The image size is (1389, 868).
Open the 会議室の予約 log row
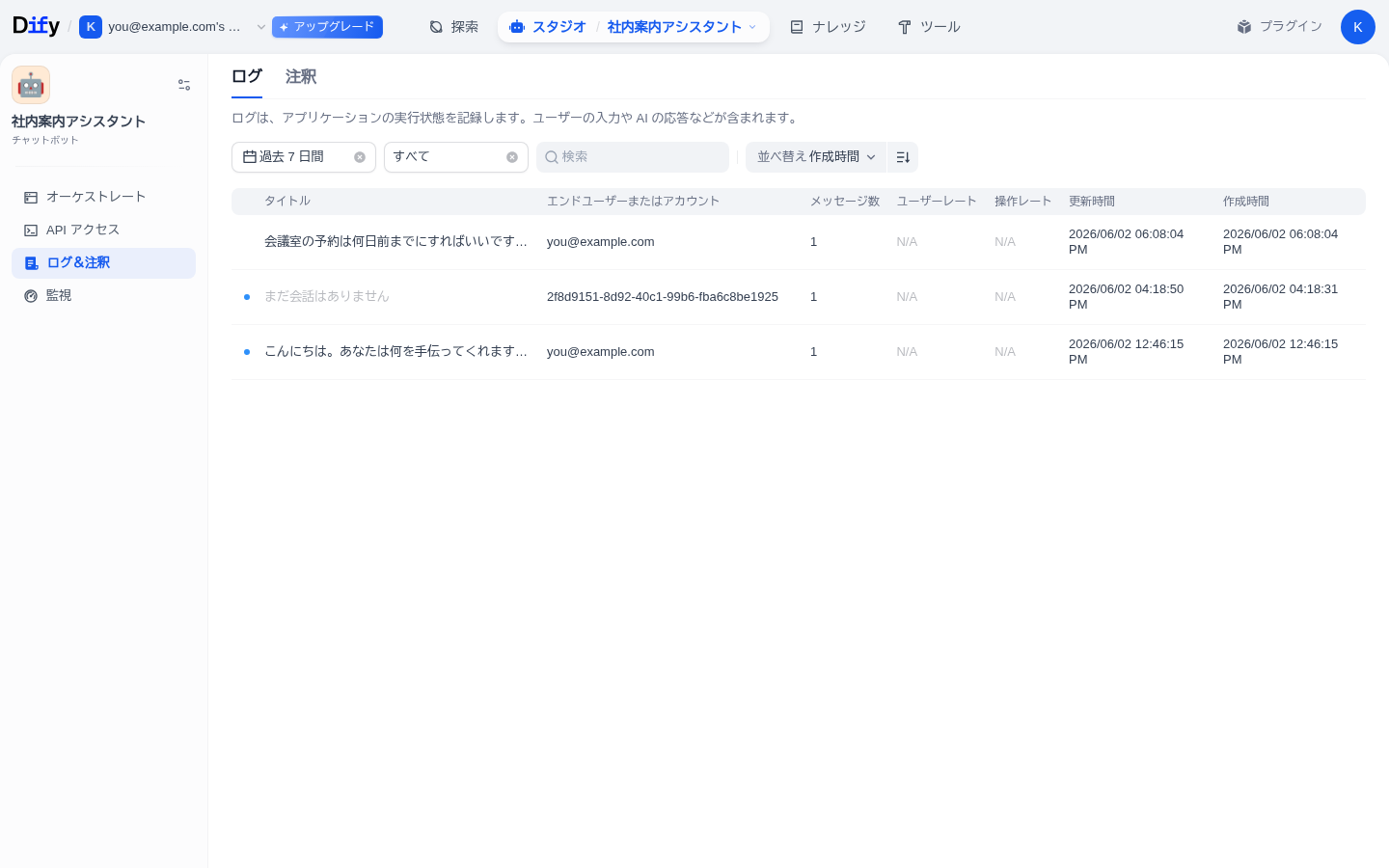[799, 242]
